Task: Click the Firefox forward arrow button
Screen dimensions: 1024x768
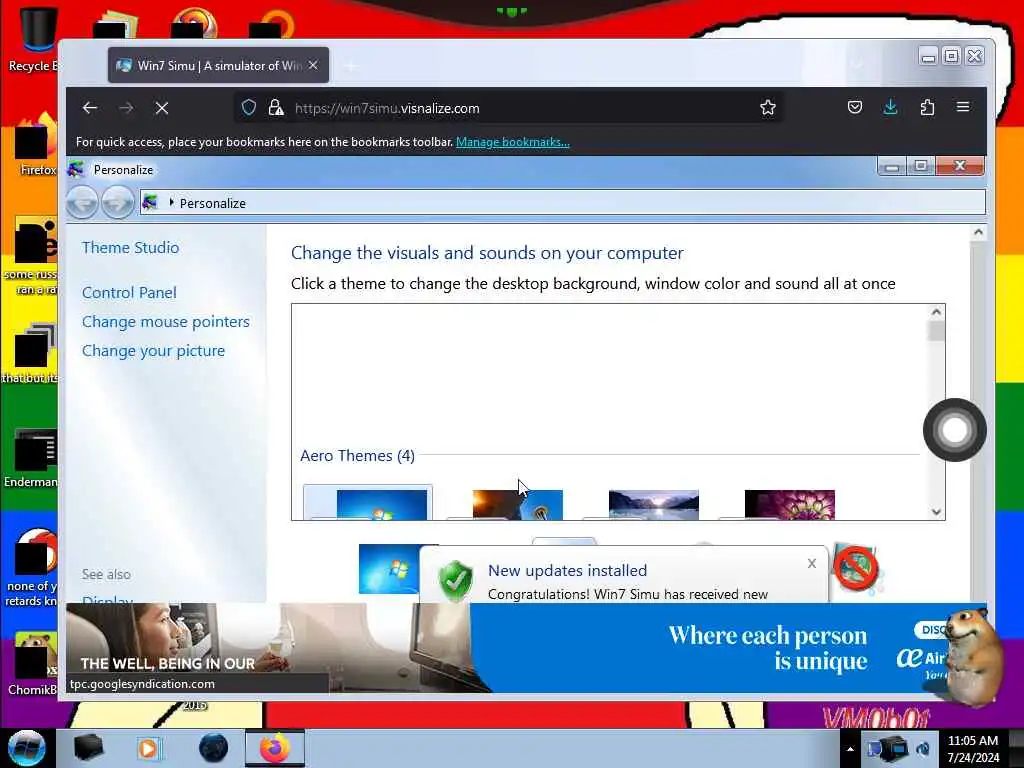Action: click(126, 108)
